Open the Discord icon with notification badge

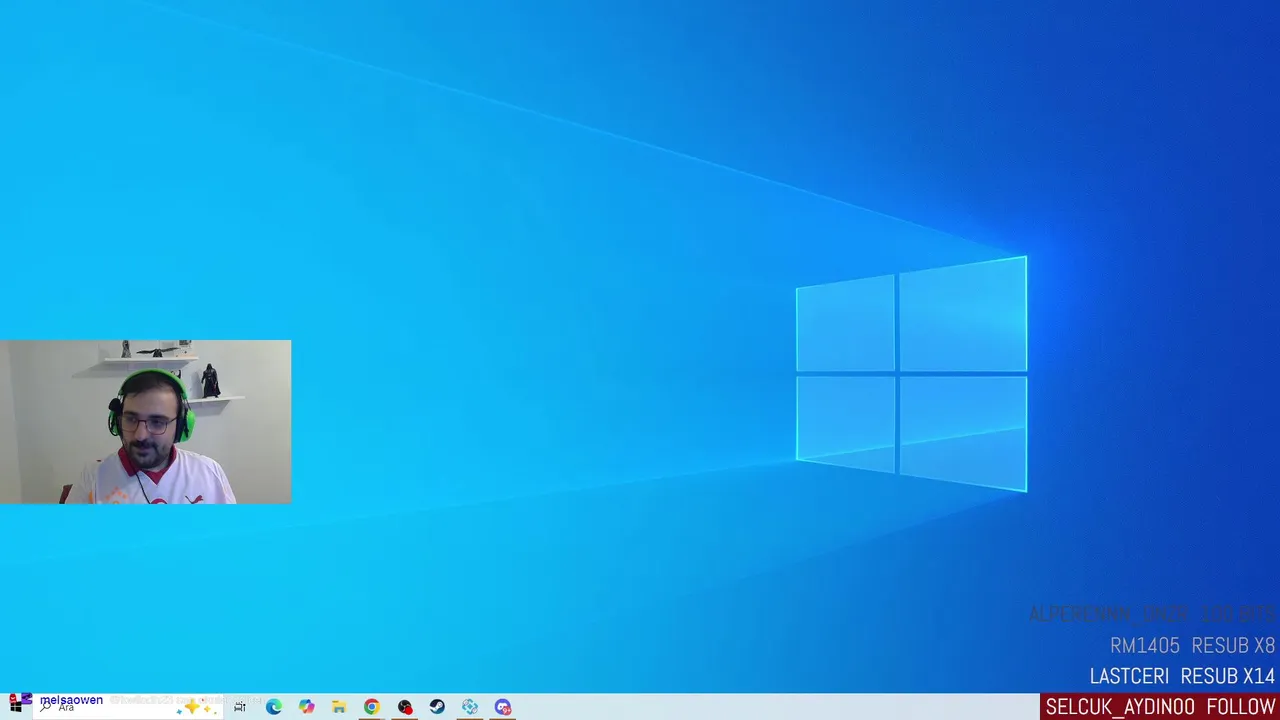click(x=503, y=707)
